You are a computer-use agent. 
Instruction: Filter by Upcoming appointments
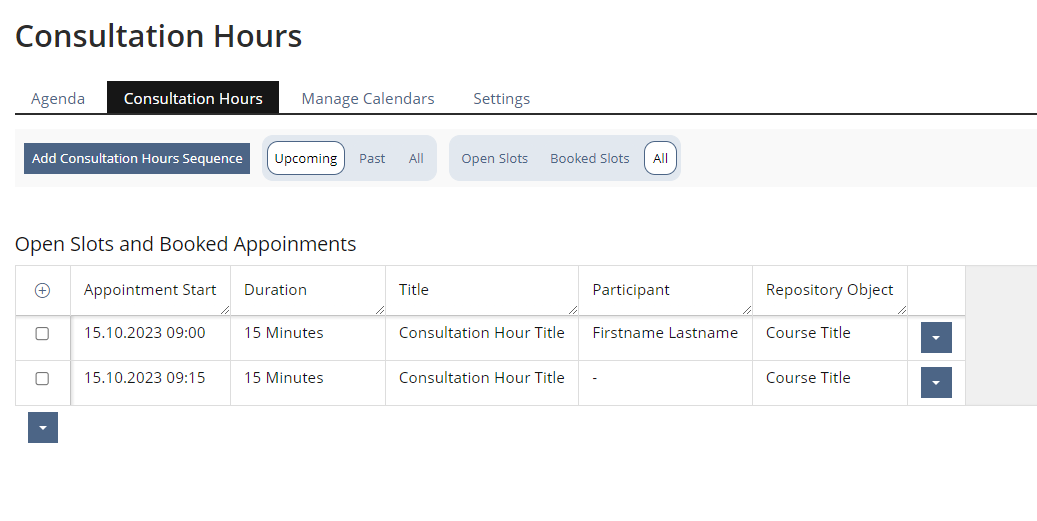coord(306,158)
